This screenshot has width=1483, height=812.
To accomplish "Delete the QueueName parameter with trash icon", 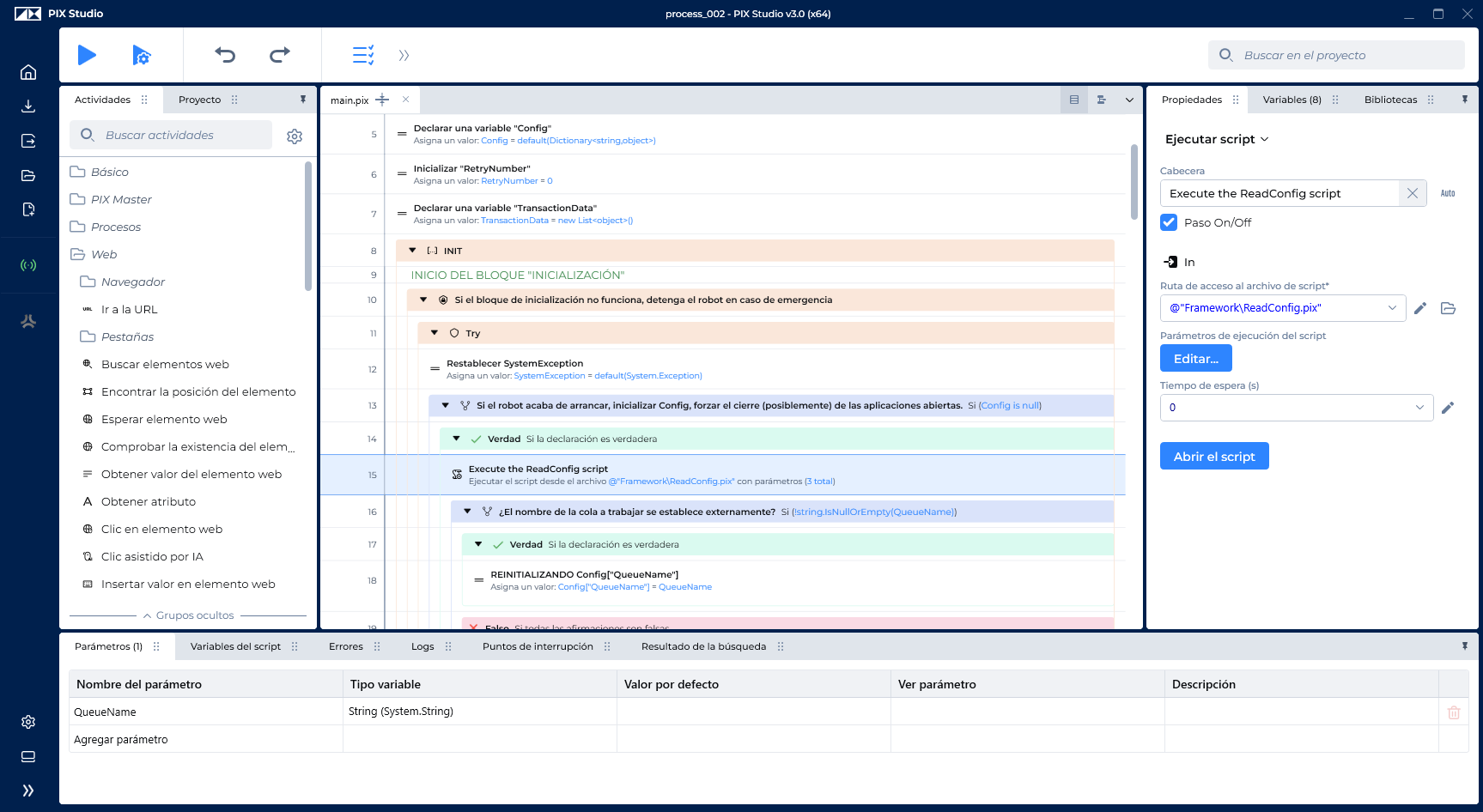I will [x=1453, y=712].
